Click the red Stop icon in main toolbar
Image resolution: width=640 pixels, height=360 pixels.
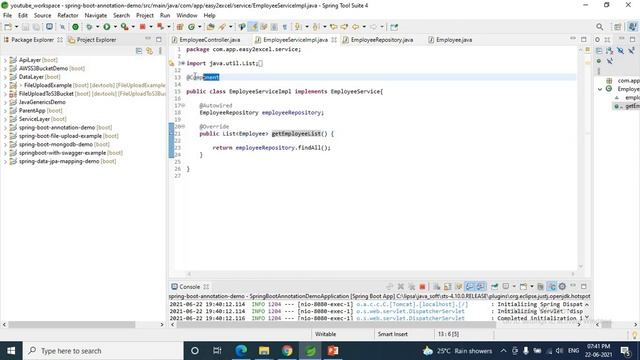click(142, 27)
